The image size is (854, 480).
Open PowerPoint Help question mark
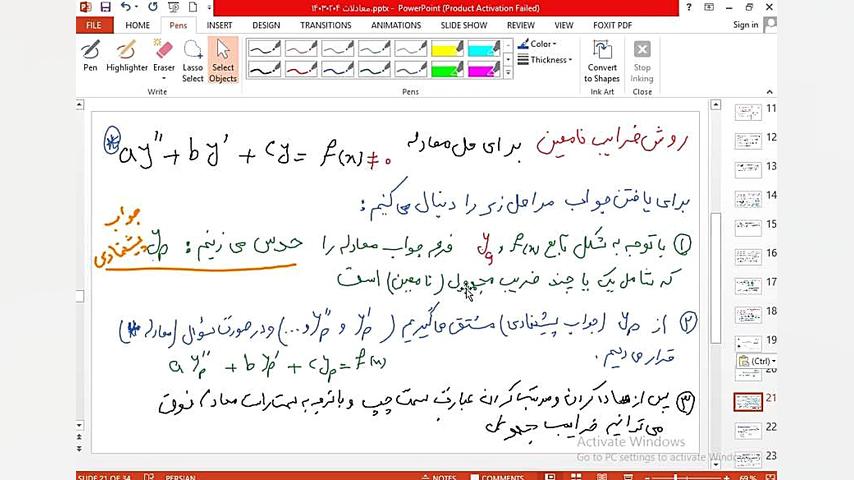click(x=689, y=7)
